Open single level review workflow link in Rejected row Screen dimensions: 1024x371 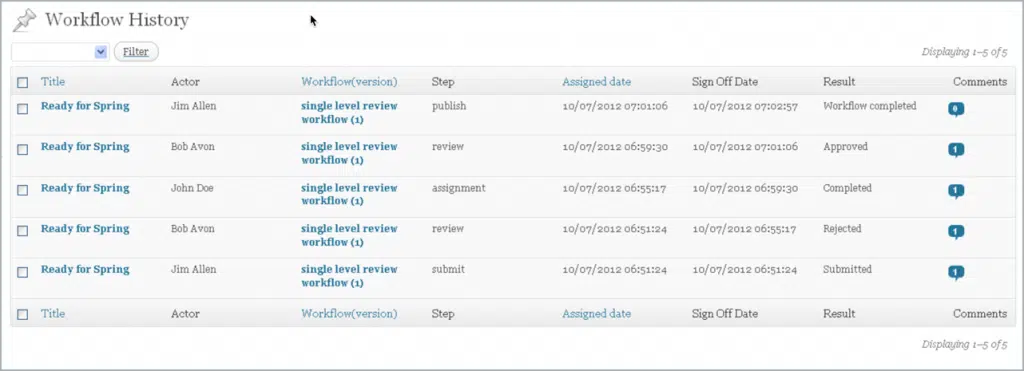tap(349, 235)
